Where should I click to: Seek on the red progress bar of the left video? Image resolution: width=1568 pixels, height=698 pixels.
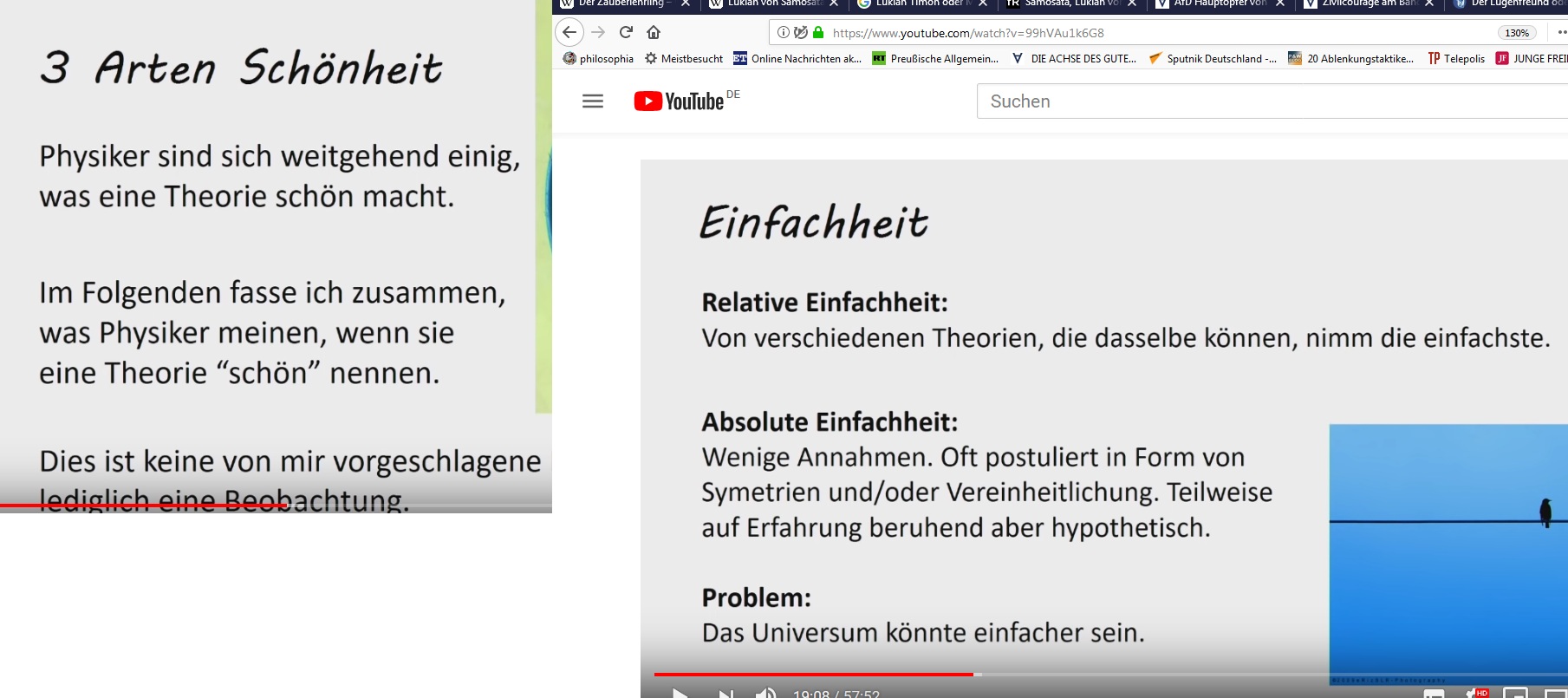(276, 505)
